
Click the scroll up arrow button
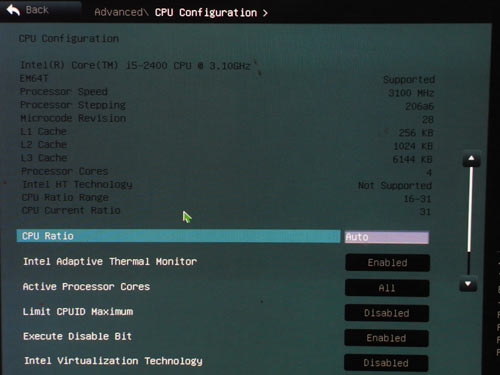[471, 159]
